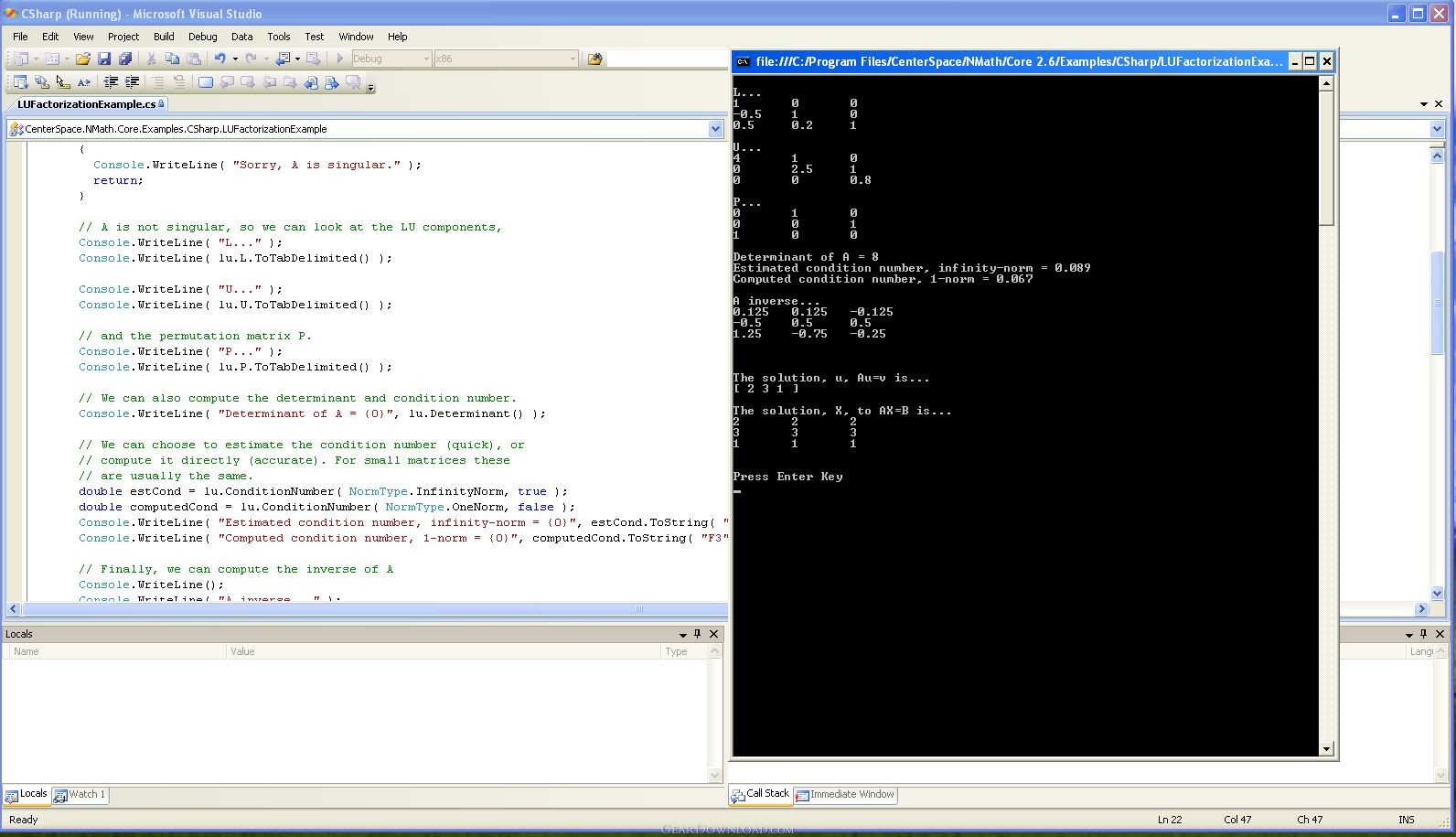Click the Redo toolbar icon
This screenshot has height=837, width=1456.
[x=251, y=59]
